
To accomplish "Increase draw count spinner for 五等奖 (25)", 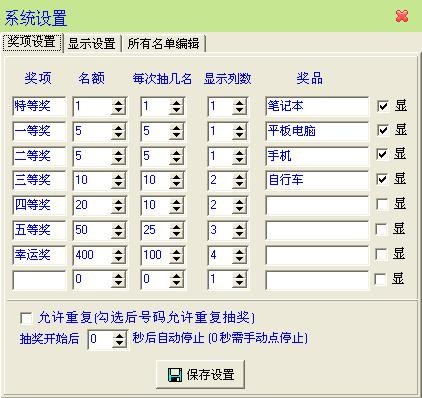I will pos(176,226).
